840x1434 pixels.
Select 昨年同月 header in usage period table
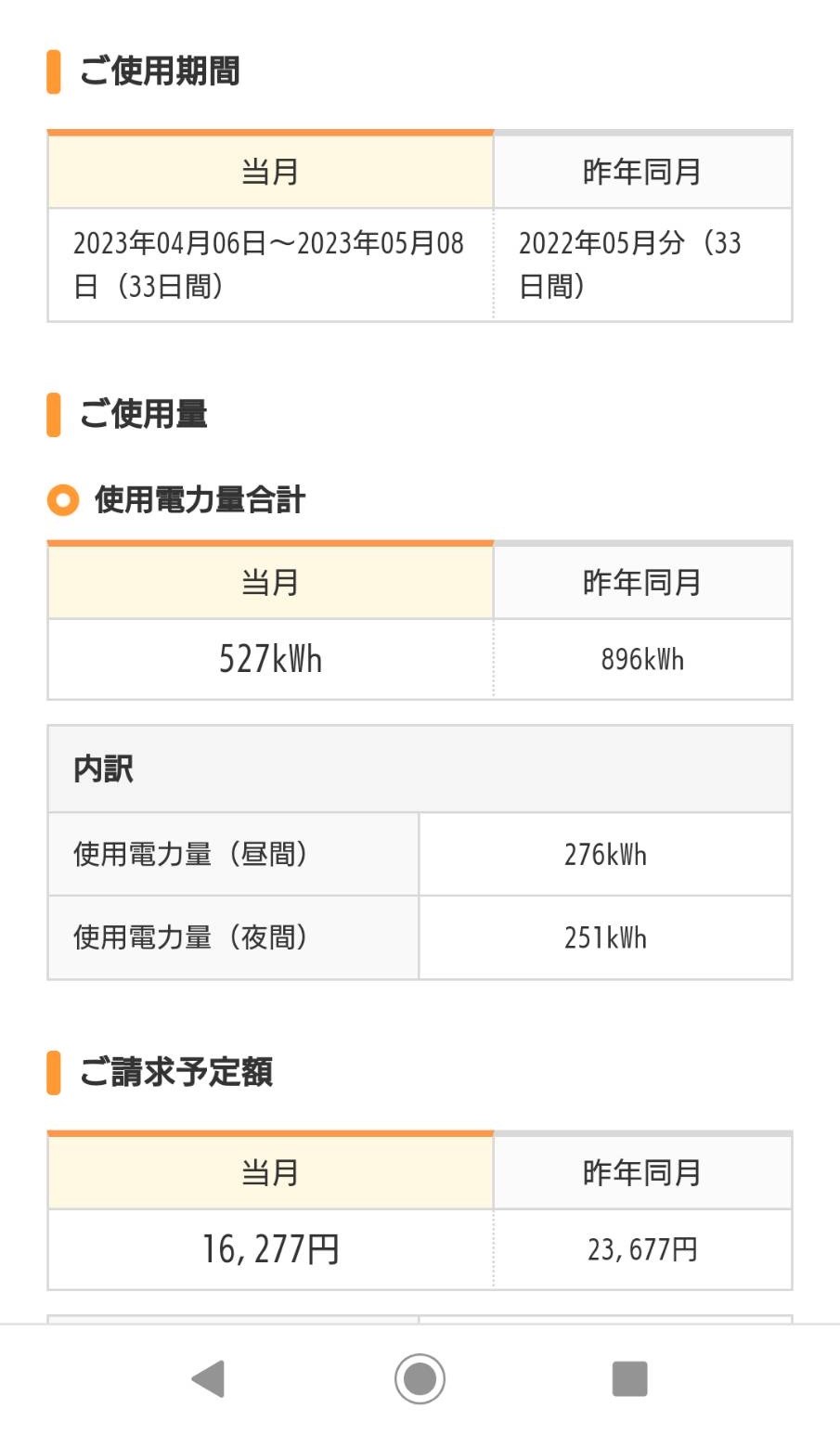(x=642, y=172)
